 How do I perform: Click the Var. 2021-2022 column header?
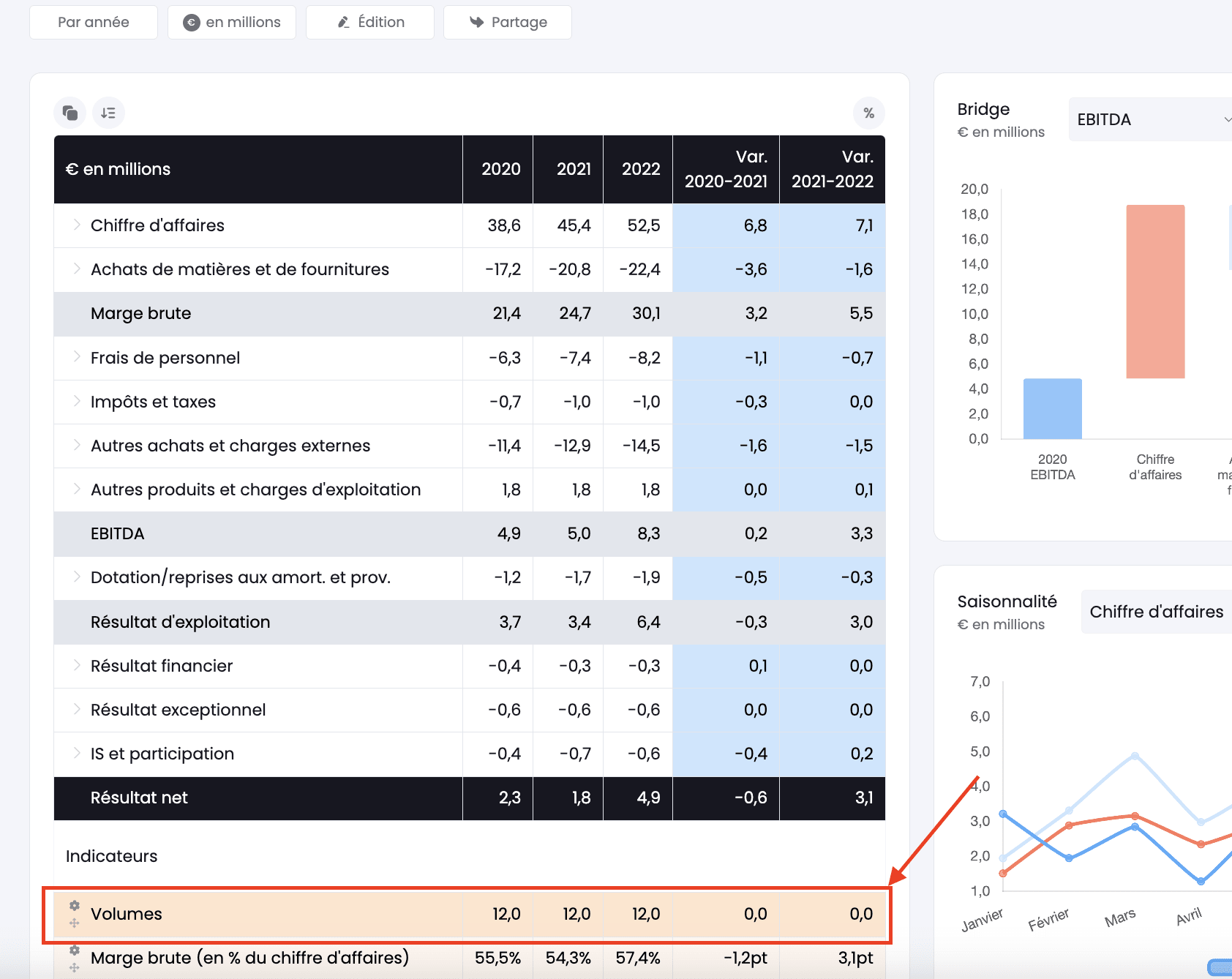pyautogui.click(x=833, y=169)
